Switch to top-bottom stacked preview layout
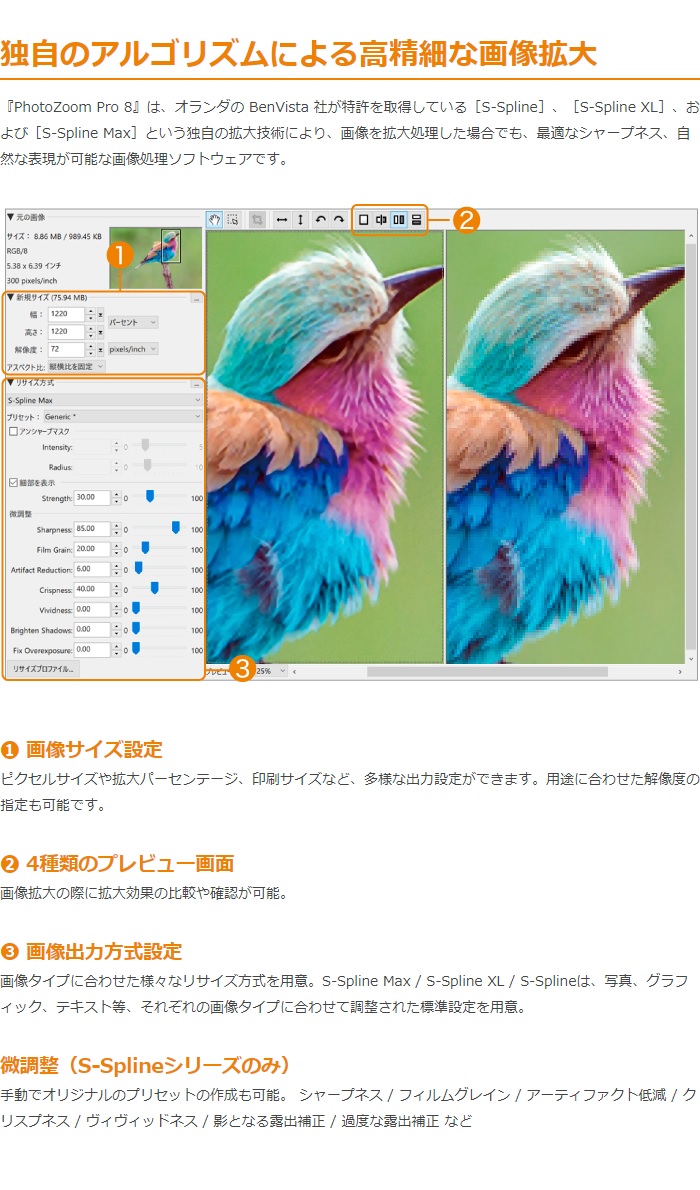Screen dimensions: 700x1190 417,219
